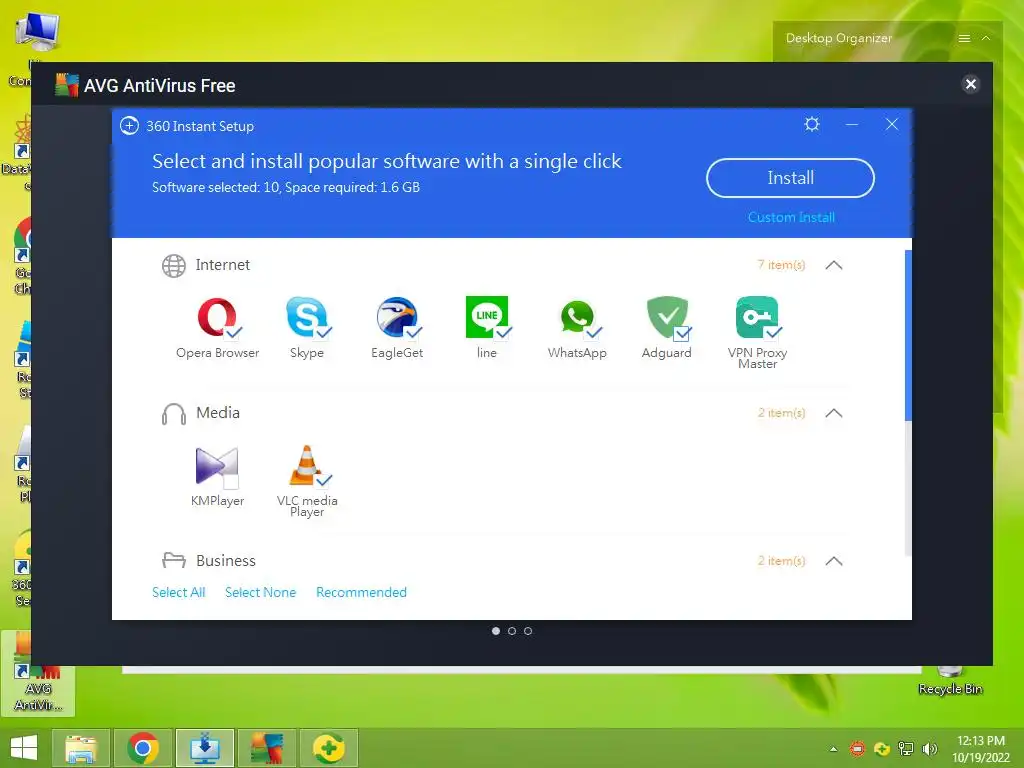Click the AVG AntiVirus Free logo
1024x768 pixels.
(67, 85)
